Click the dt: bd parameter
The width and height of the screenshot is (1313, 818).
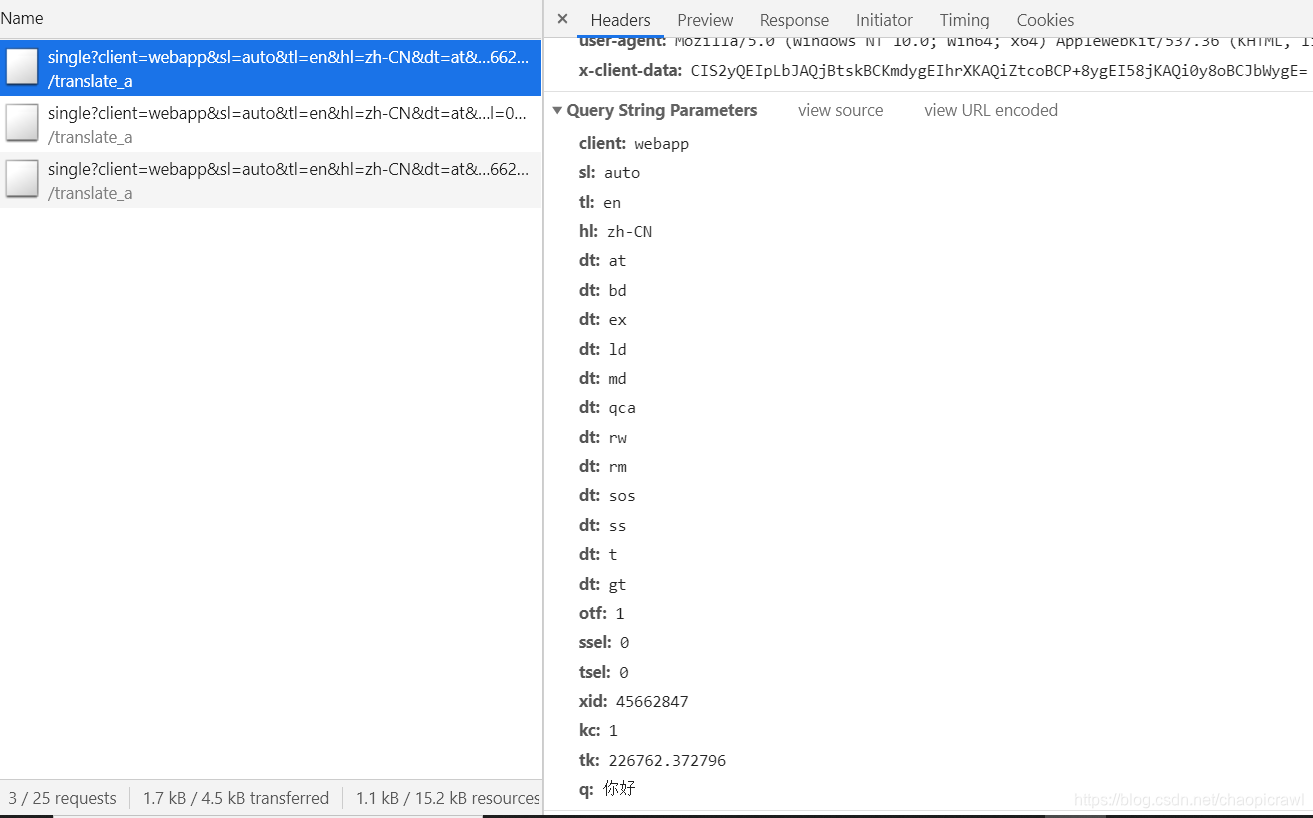coord(602,290)
